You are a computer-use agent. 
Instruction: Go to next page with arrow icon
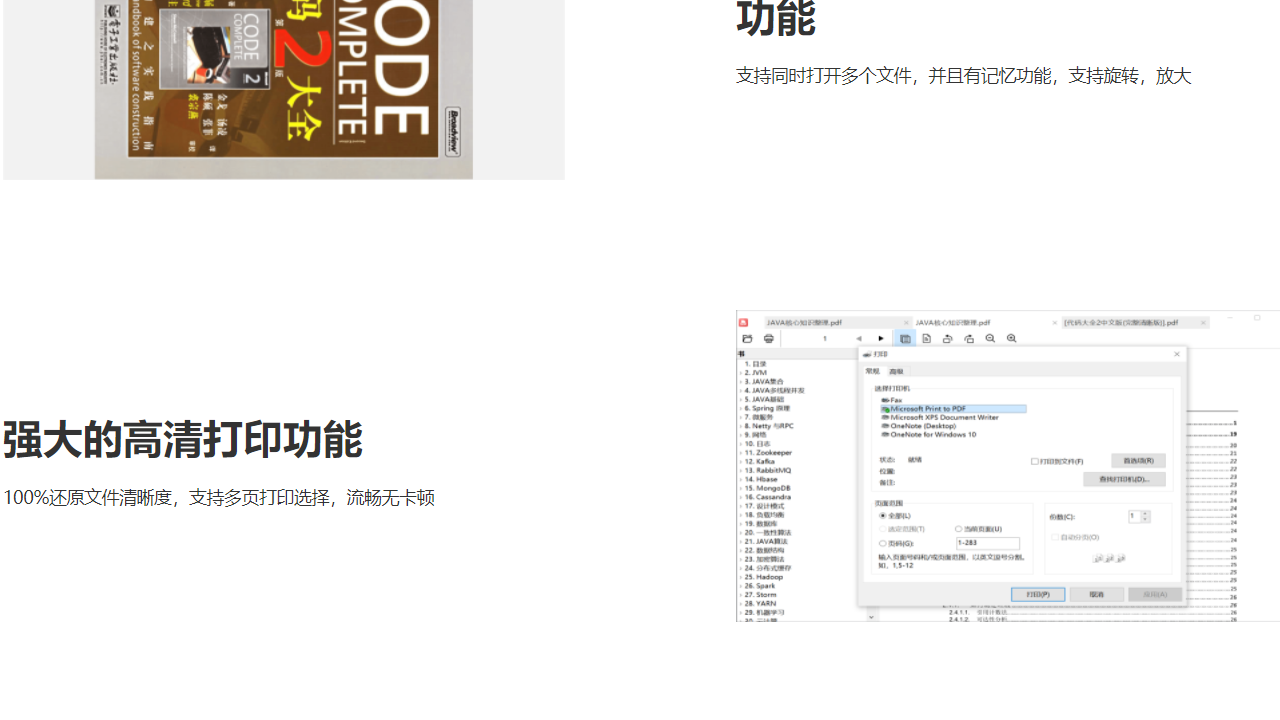point(880,338)
